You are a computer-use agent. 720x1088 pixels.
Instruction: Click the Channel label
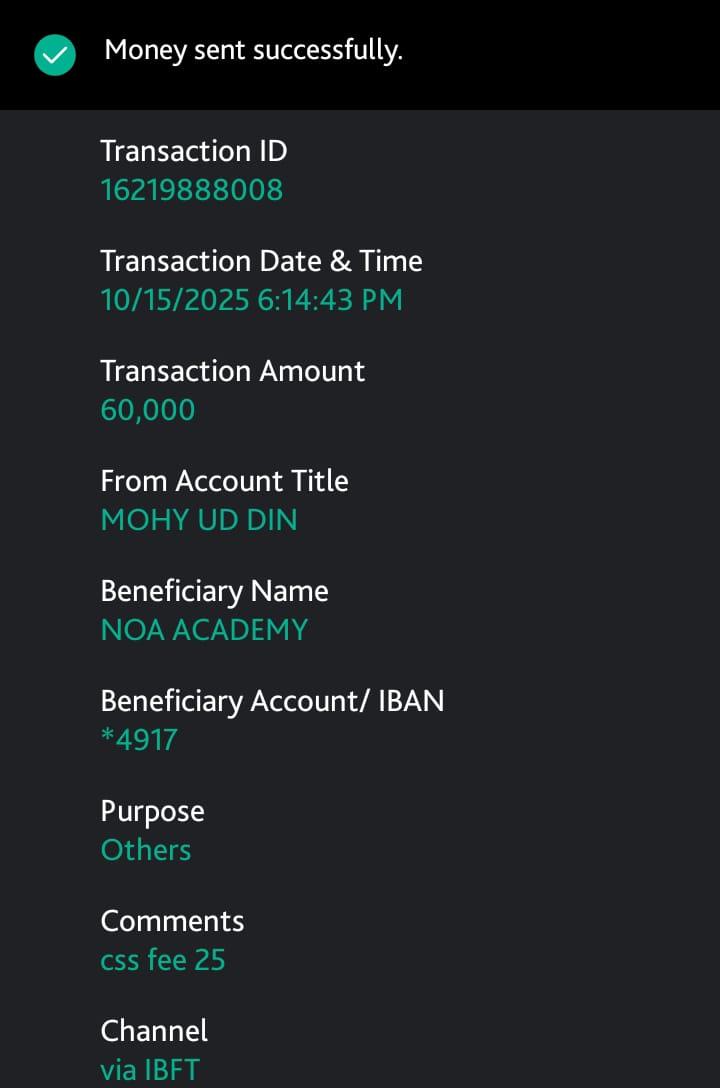tap(154, 1031)
